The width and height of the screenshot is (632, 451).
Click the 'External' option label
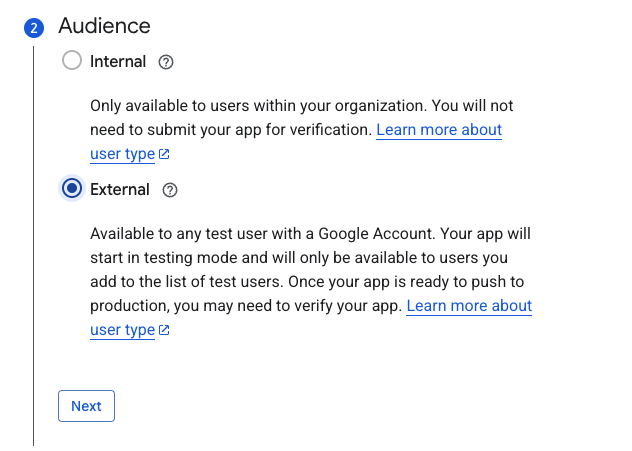pos(120,190)
